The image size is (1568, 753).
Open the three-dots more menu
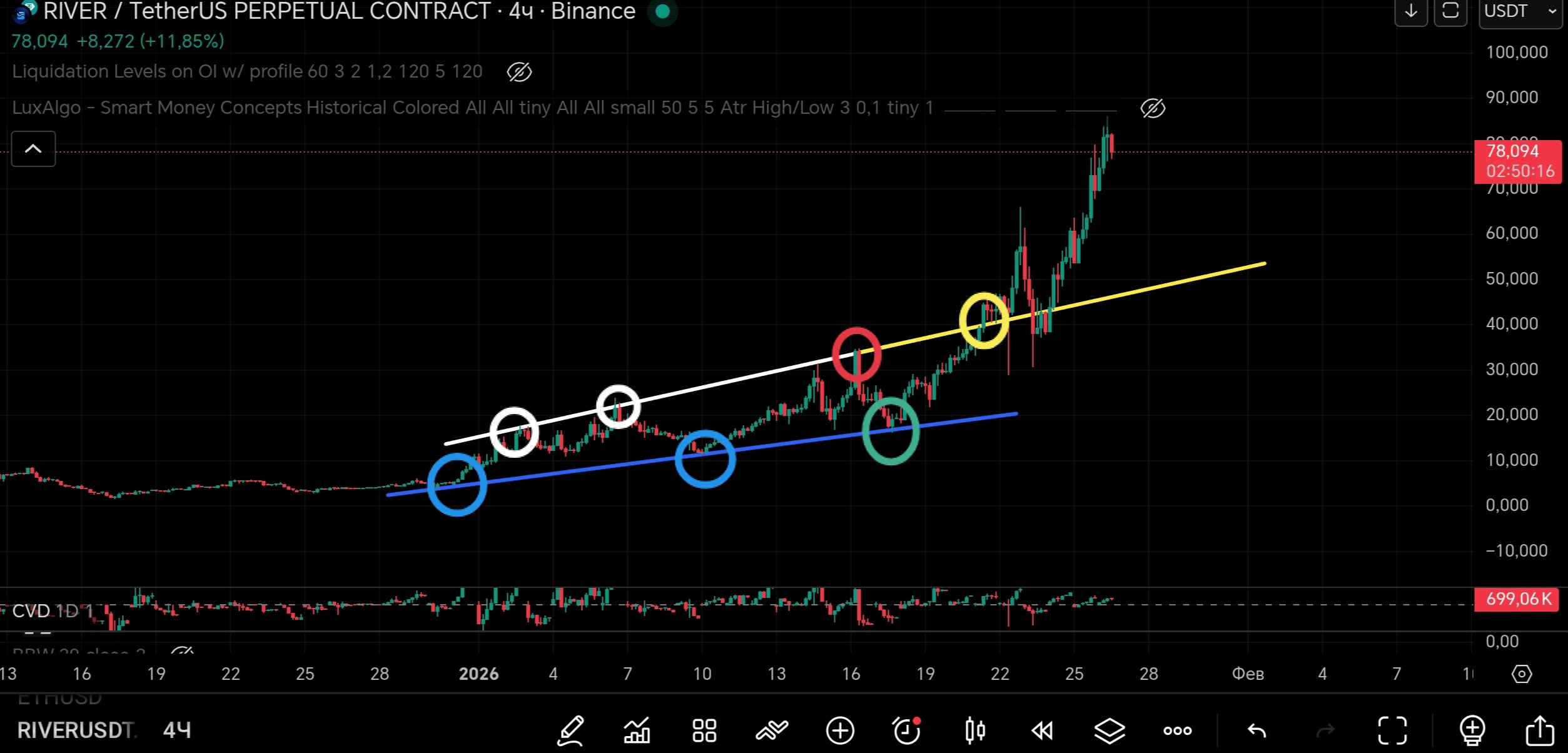point(1177,730)
